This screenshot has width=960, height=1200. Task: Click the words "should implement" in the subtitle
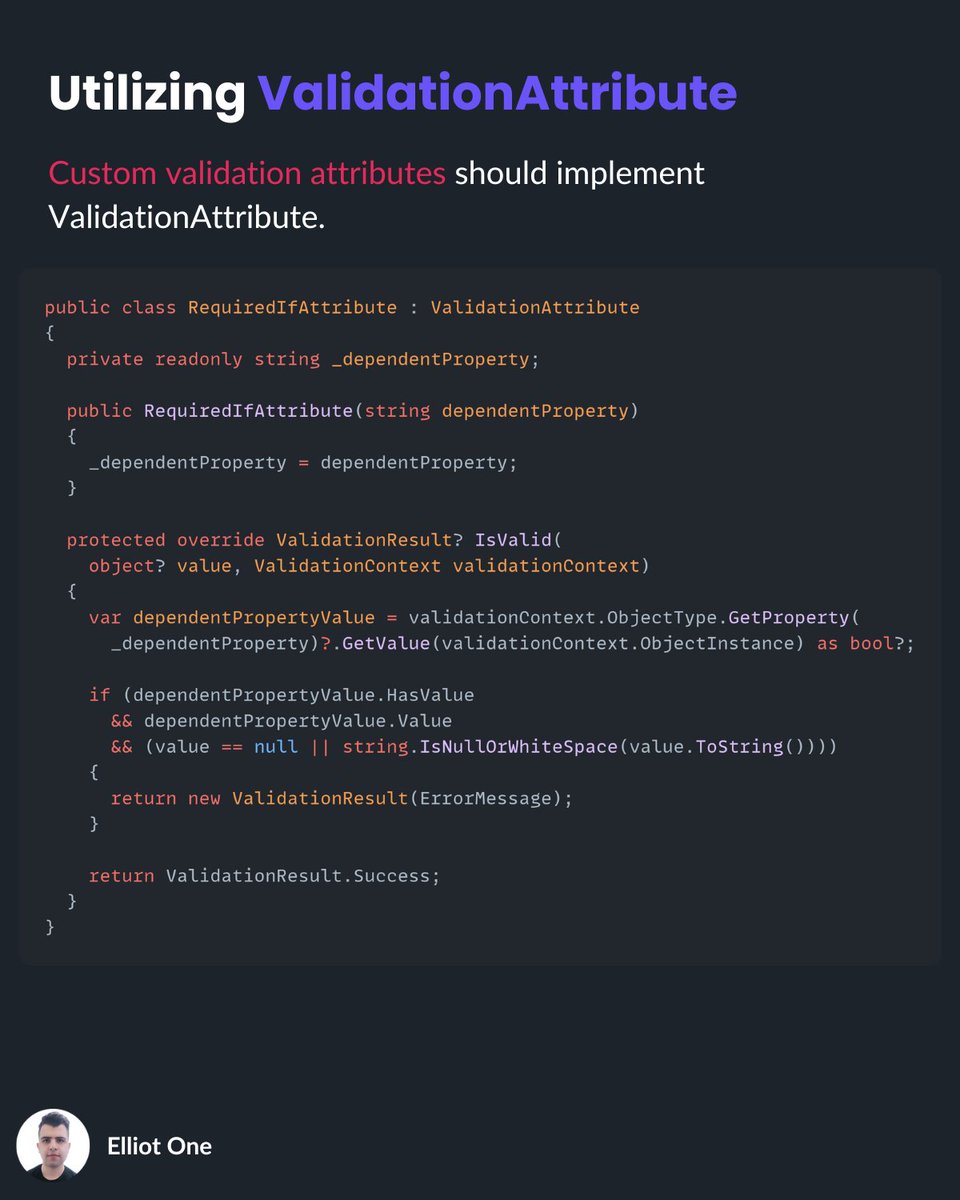[580, 174]
